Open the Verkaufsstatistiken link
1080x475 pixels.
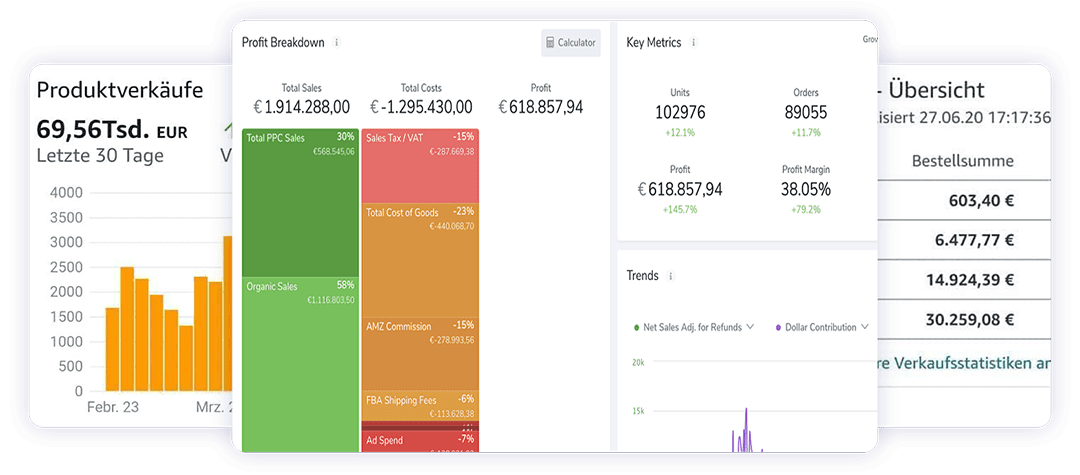[x=962, y=361]
